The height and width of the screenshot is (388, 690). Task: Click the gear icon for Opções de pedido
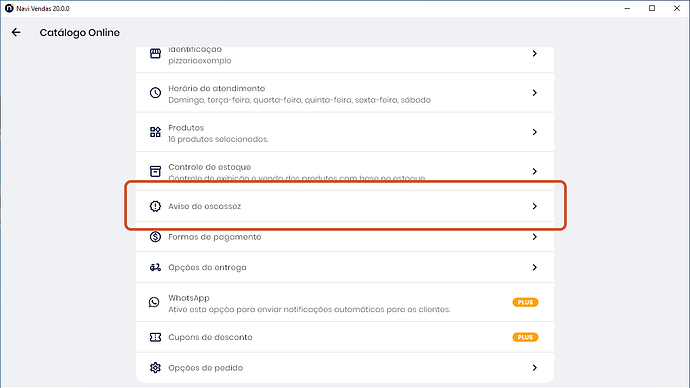point(155,368)
